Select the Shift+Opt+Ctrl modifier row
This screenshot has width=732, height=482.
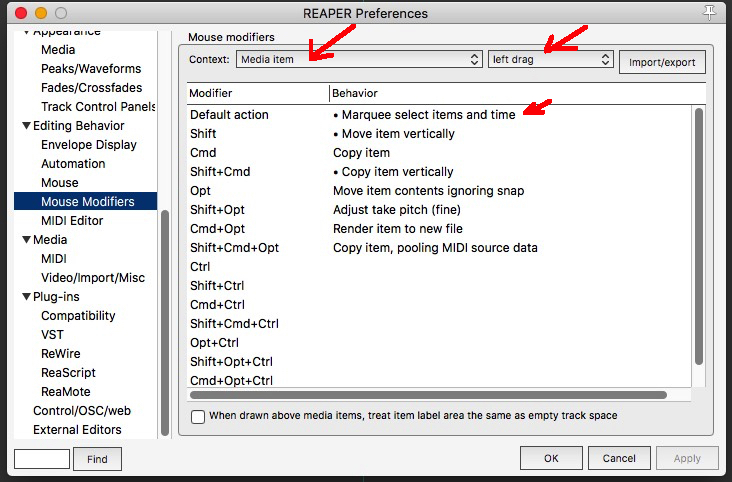439,362
